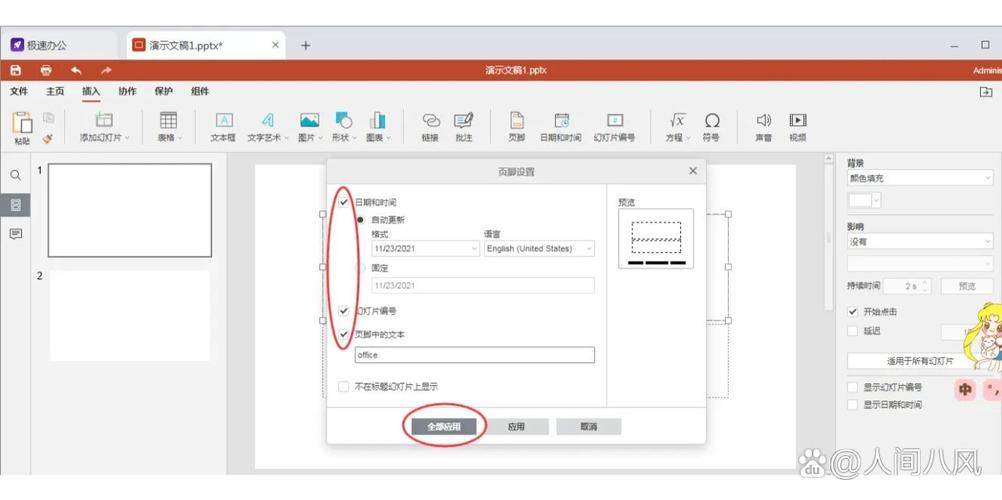Click the Add Slide (添加幻灯片) icon
This screenshot has height=500, width=1002.
pos(104,120)
